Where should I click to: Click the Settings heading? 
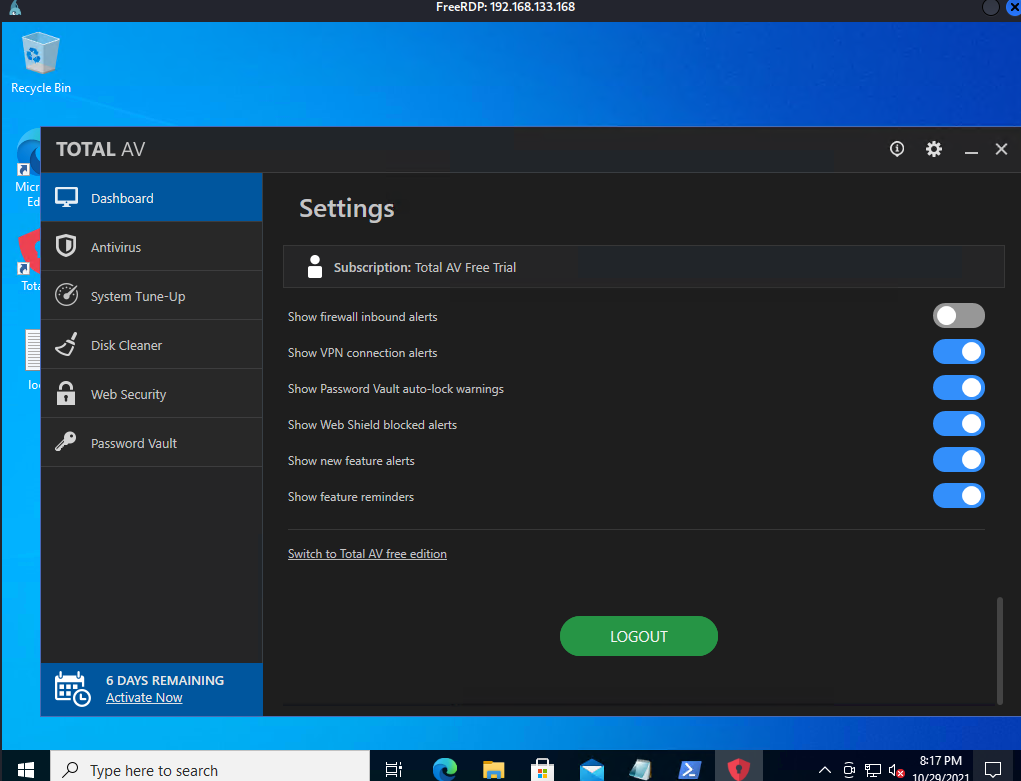coord(346,208)
